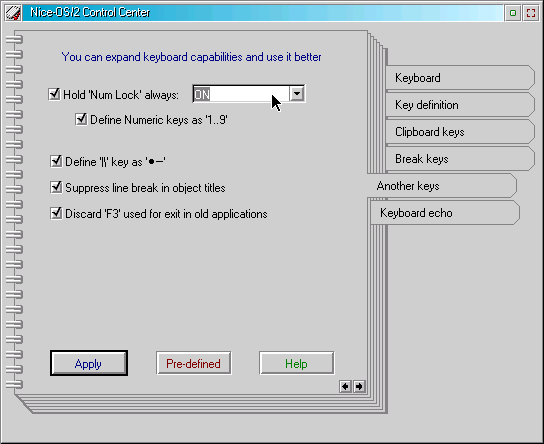Click the Apply button
This screenshot has width=544, height=444.
pos(89,363)
